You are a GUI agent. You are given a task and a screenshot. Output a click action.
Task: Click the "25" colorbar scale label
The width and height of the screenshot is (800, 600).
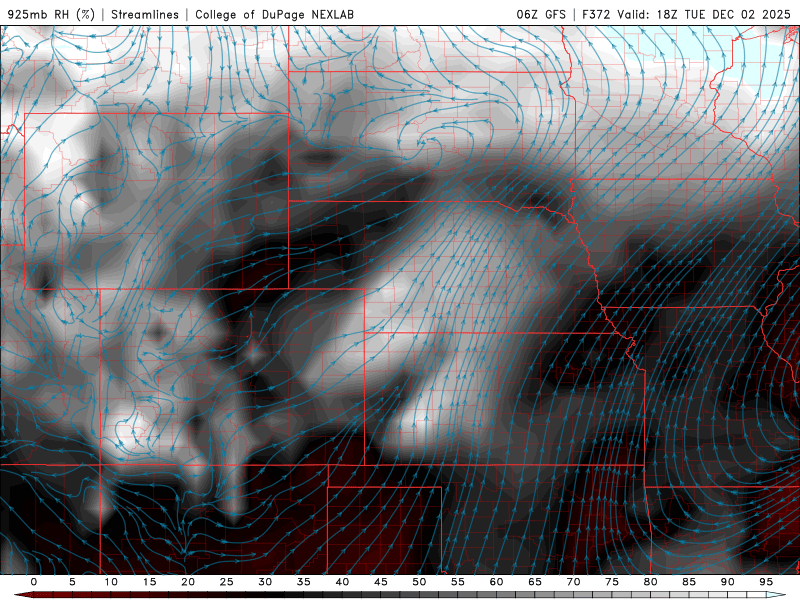coord(227,582)
